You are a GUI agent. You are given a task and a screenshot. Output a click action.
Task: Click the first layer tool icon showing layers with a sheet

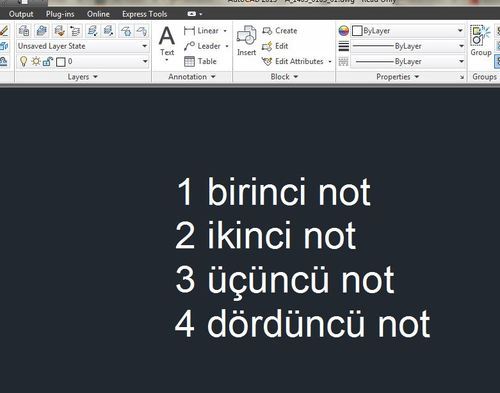(24, 31)
